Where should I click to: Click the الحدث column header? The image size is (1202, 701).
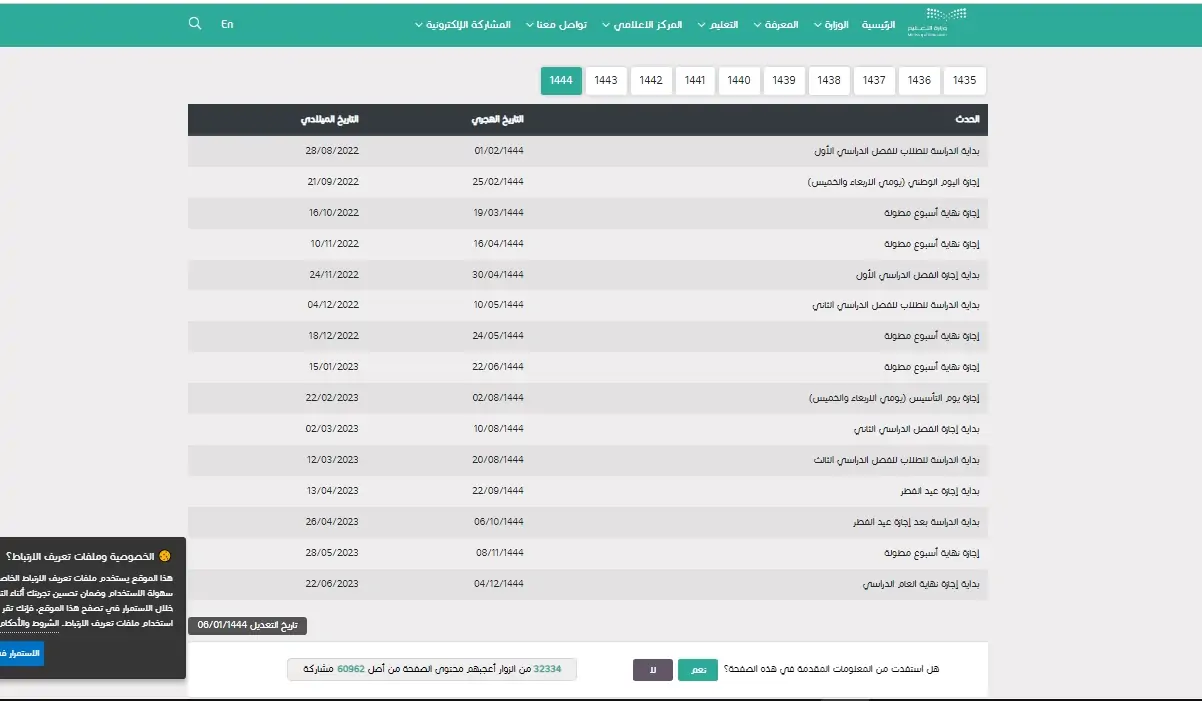[x=967, y=120]
